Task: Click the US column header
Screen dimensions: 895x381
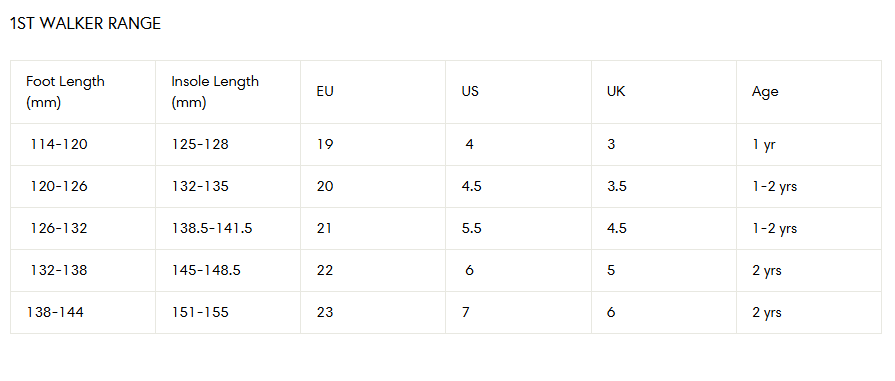Action: coord(518,92)
